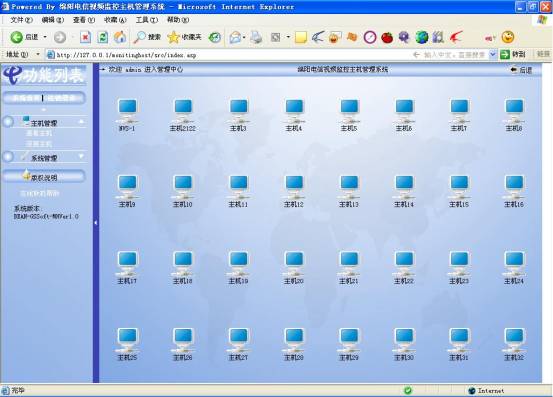Collapse the 主机管理 sidebar section arrow
Viewport: 553px width, 397px height.
pos(81,122)
